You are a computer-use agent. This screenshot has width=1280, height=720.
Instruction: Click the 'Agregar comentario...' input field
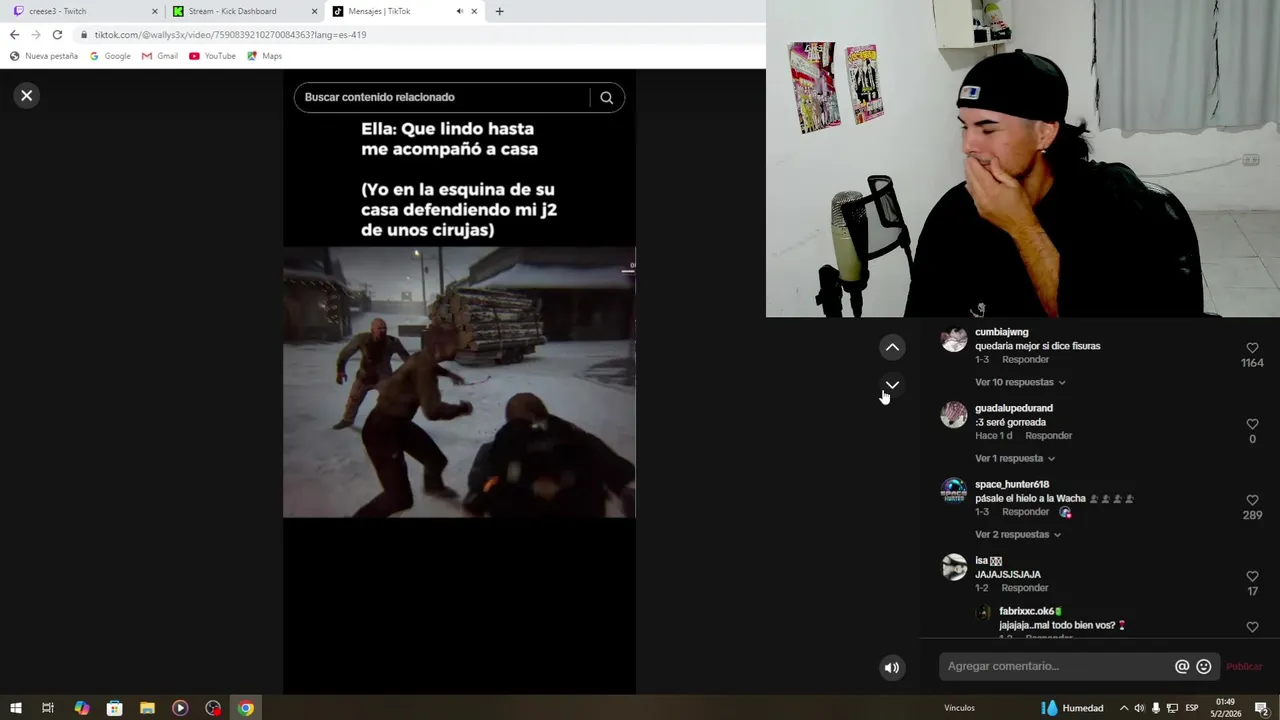[x=1055, y=666]
